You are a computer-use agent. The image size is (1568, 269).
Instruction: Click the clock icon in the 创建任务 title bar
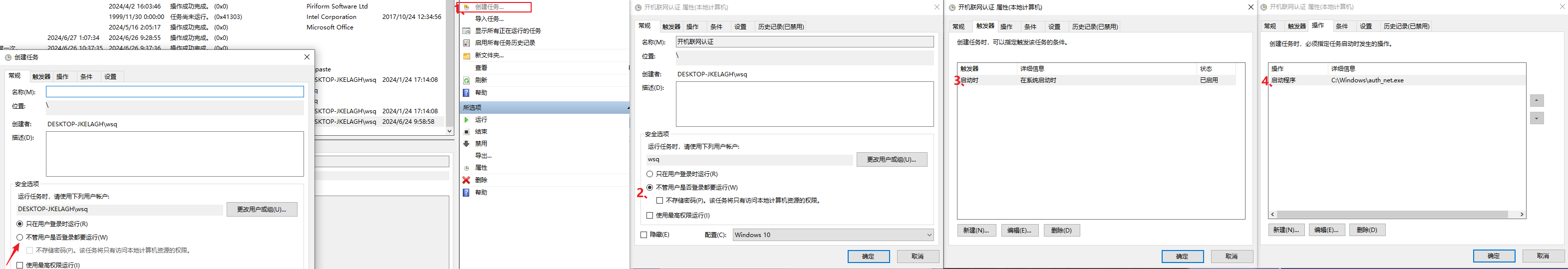[8, 57]
